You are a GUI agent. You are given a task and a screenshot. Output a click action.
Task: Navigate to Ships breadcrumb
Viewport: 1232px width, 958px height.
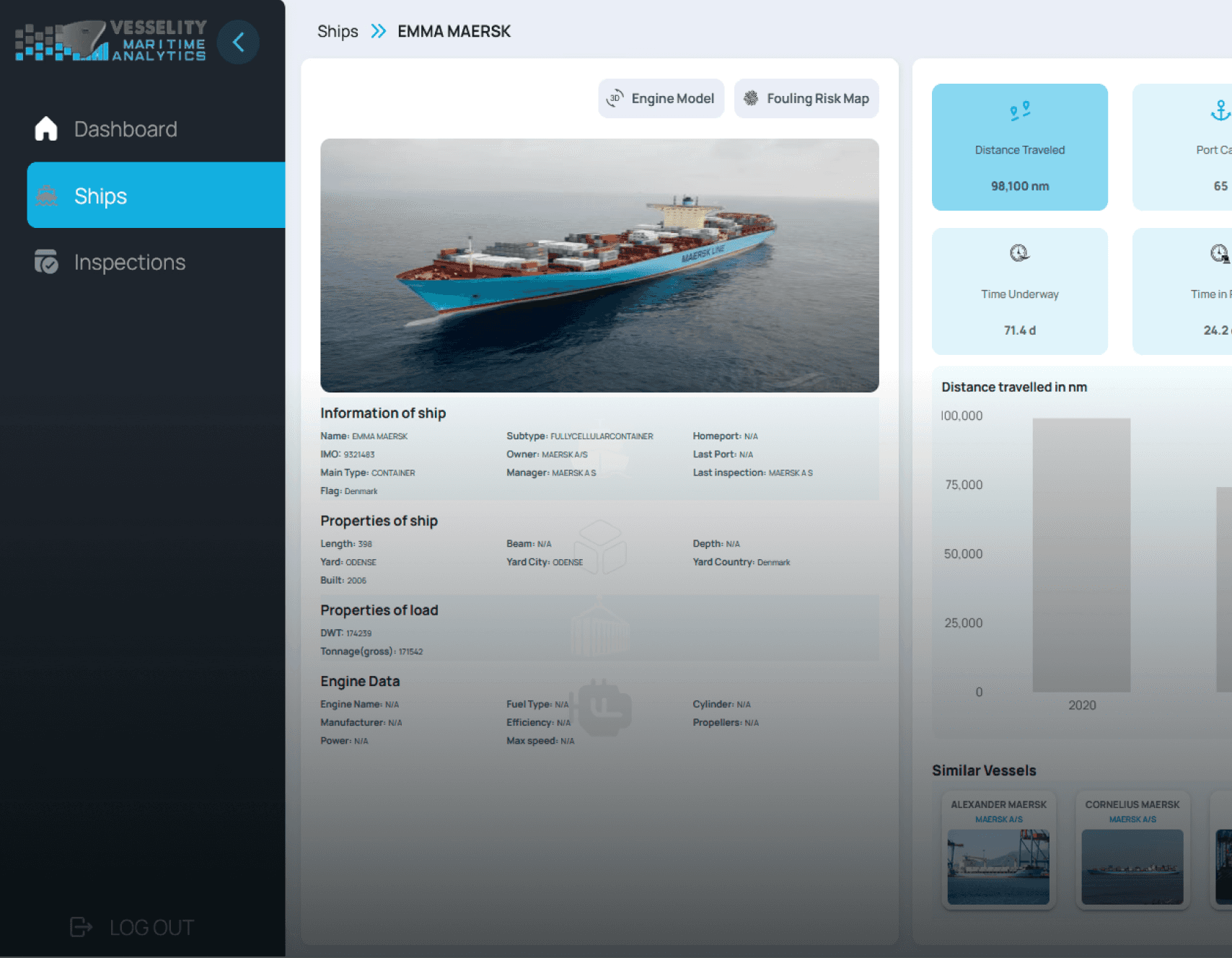pos(338,32)
